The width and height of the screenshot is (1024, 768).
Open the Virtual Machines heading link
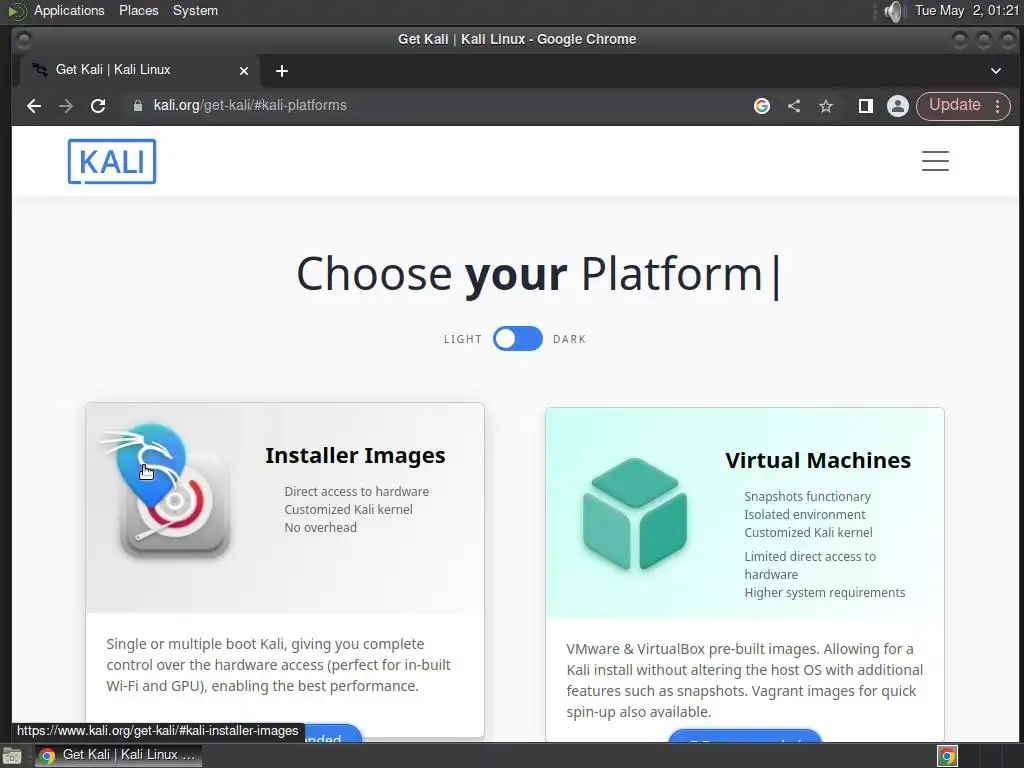pyautogui.click(x=818, y=460)
